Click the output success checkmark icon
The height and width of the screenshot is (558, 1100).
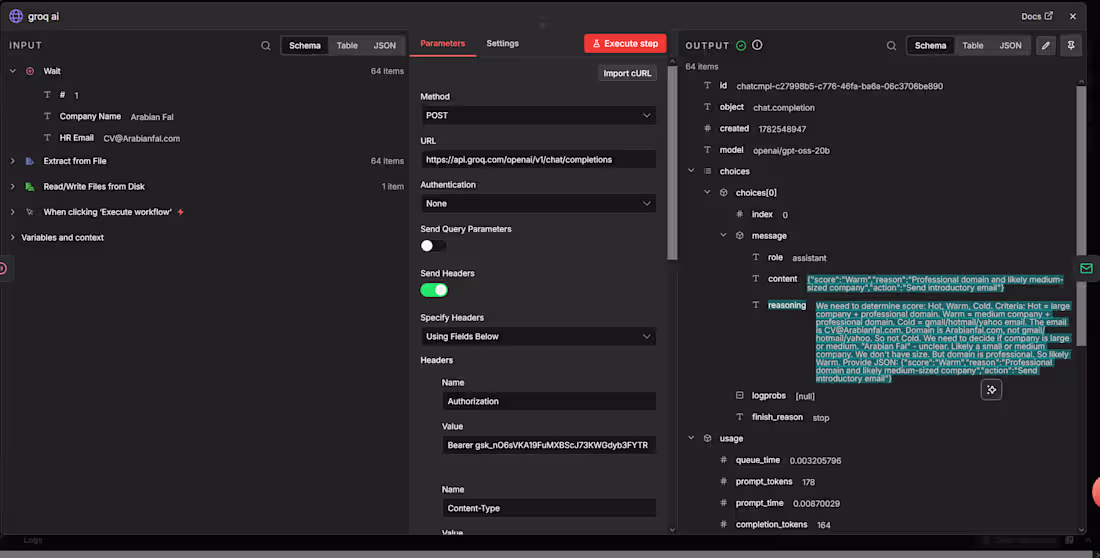coord(741,46)
